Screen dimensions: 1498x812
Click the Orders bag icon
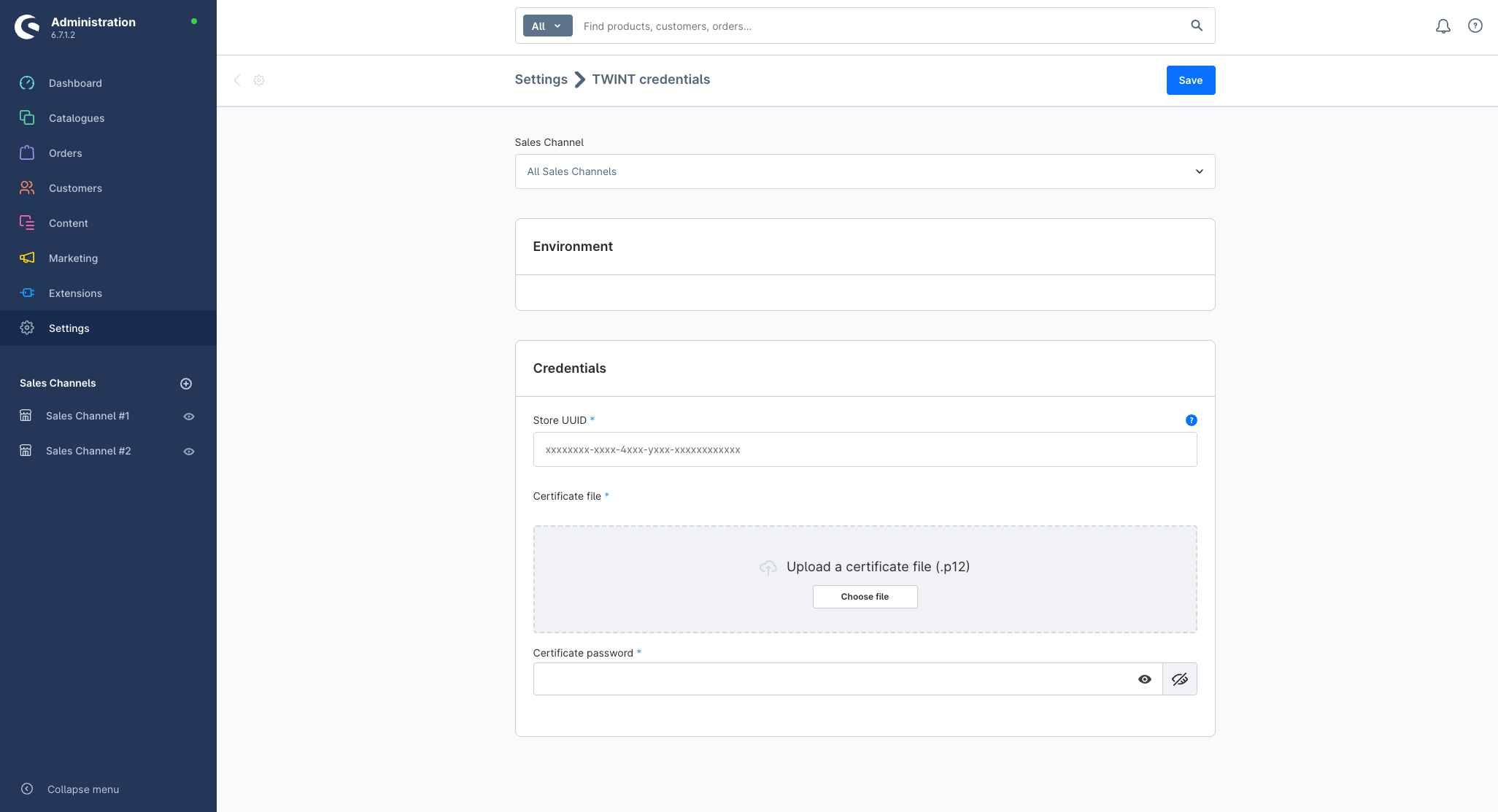click(27, 152)
